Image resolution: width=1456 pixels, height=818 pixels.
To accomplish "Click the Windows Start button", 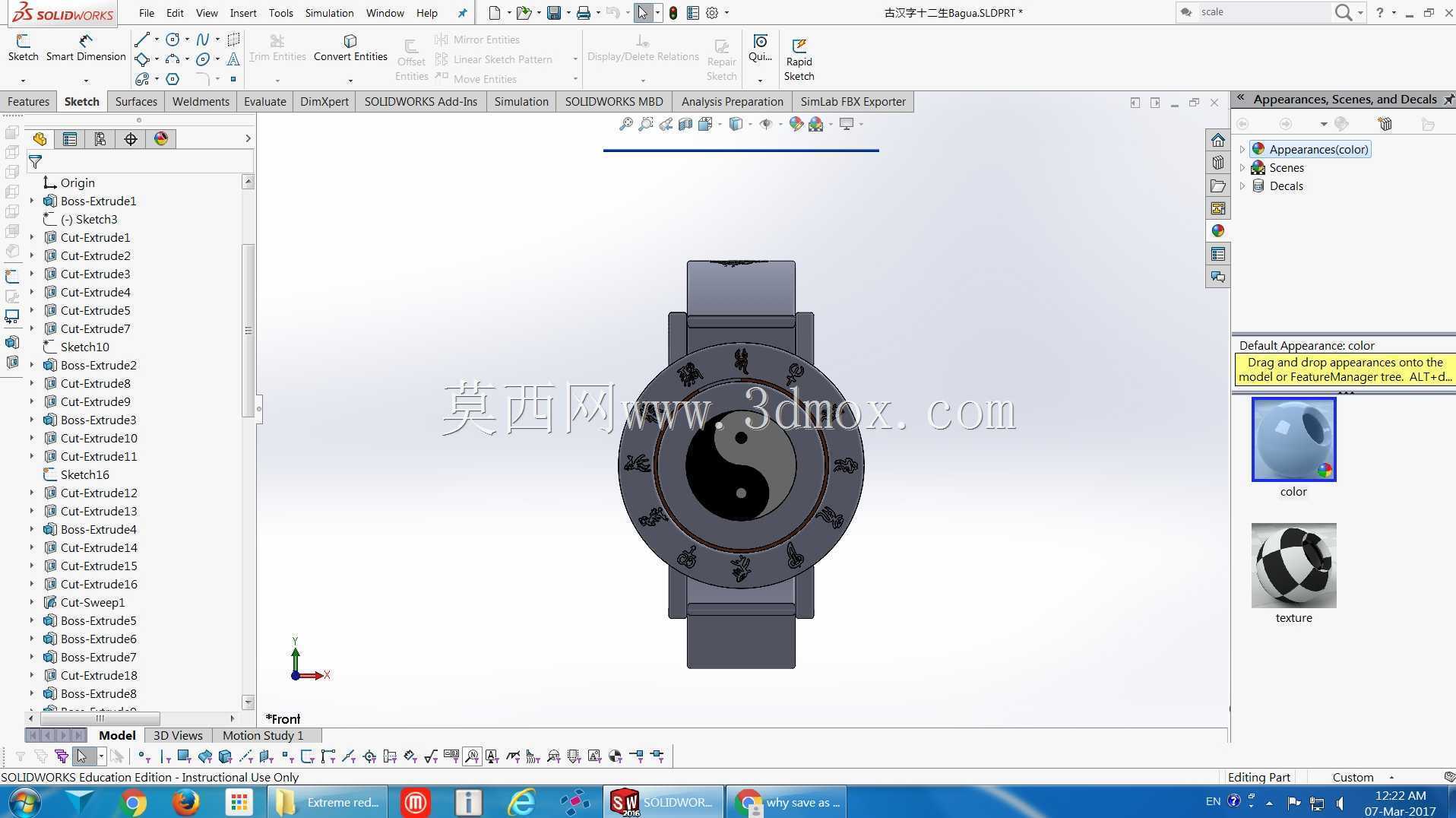I will [x=24, y=803].
